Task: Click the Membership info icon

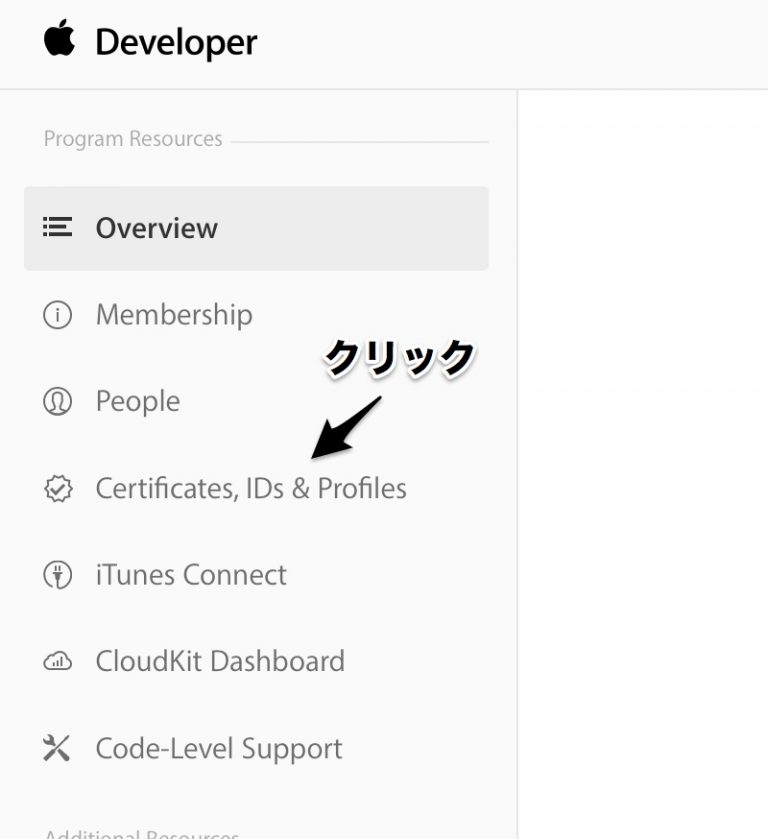Action: 57,315
